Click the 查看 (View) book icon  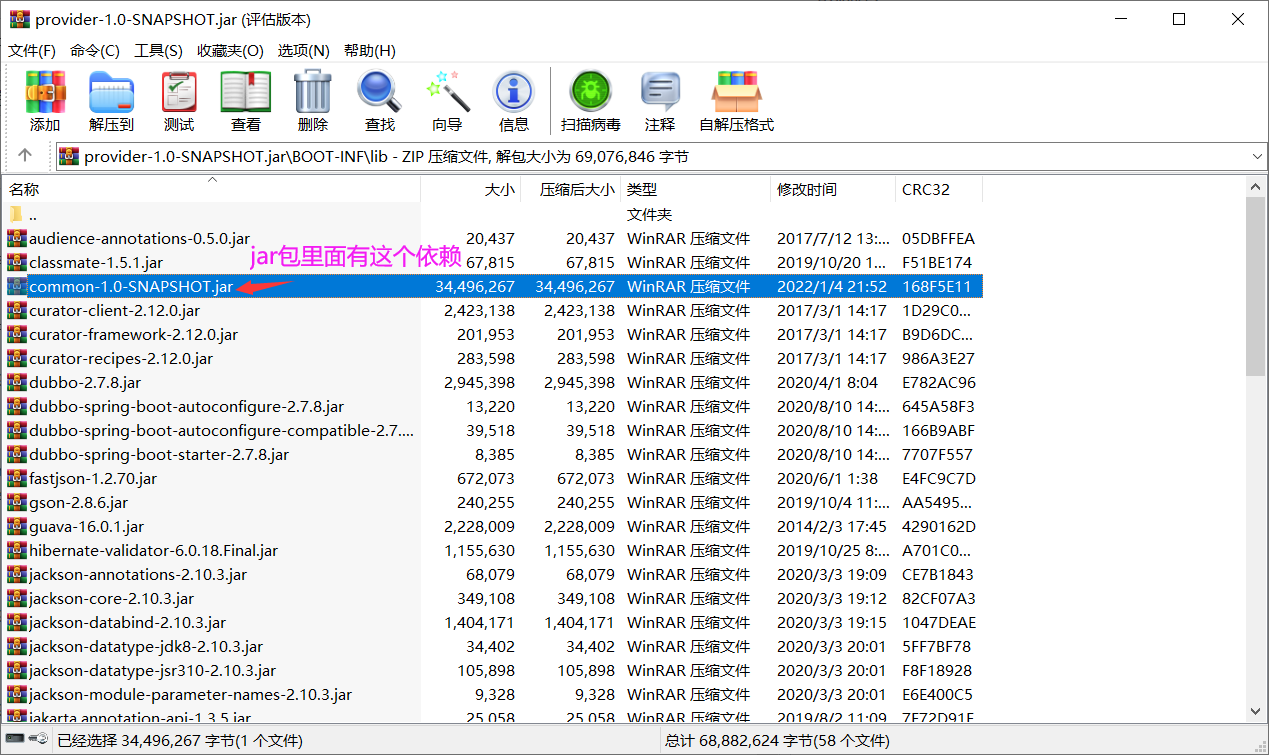(x=246, y=102)
